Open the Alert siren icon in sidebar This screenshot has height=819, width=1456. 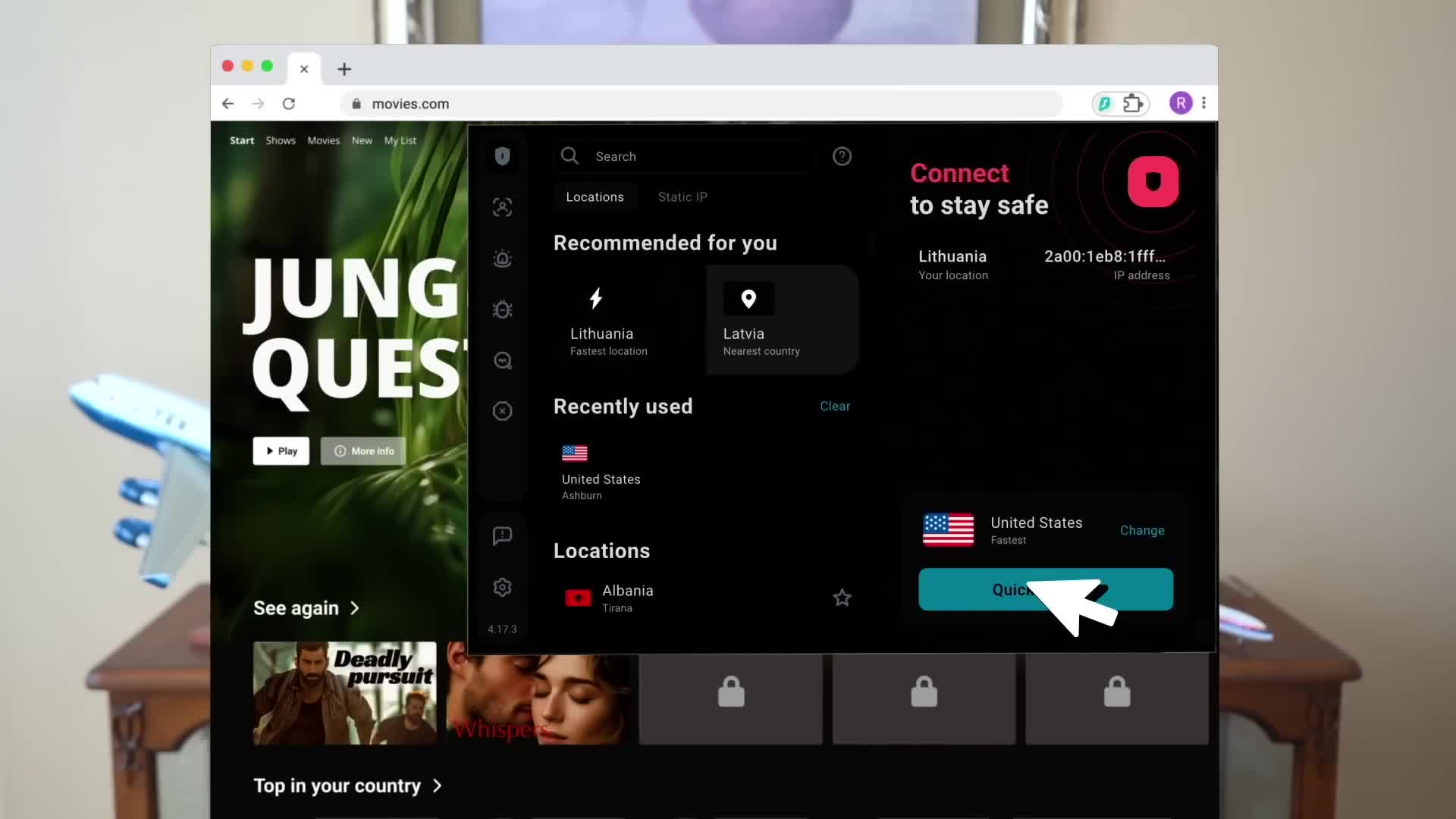pyautogui.click(x=502, y=259)
